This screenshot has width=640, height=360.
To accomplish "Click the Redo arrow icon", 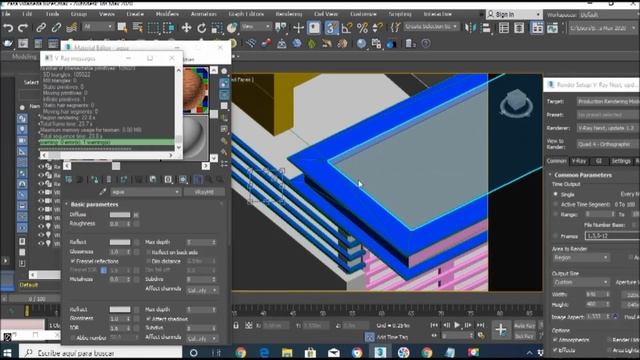I will pyautogui.click(x=23, y=28).
